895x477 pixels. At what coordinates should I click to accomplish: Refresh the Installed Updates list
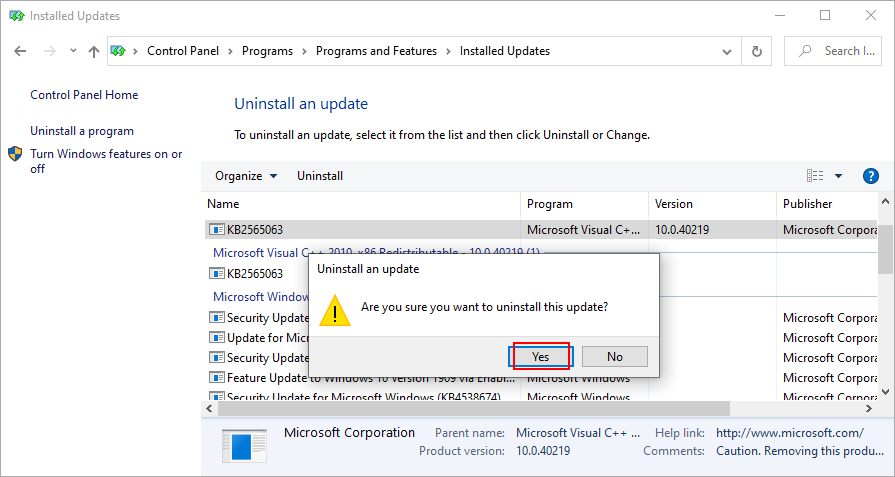click(756, 51)
